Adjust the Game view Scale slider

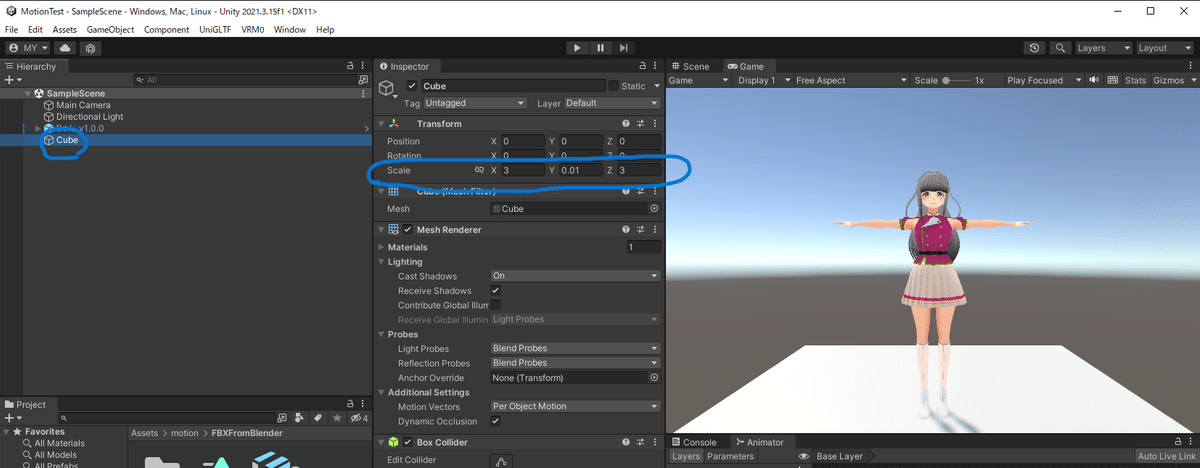coord(958,80)
